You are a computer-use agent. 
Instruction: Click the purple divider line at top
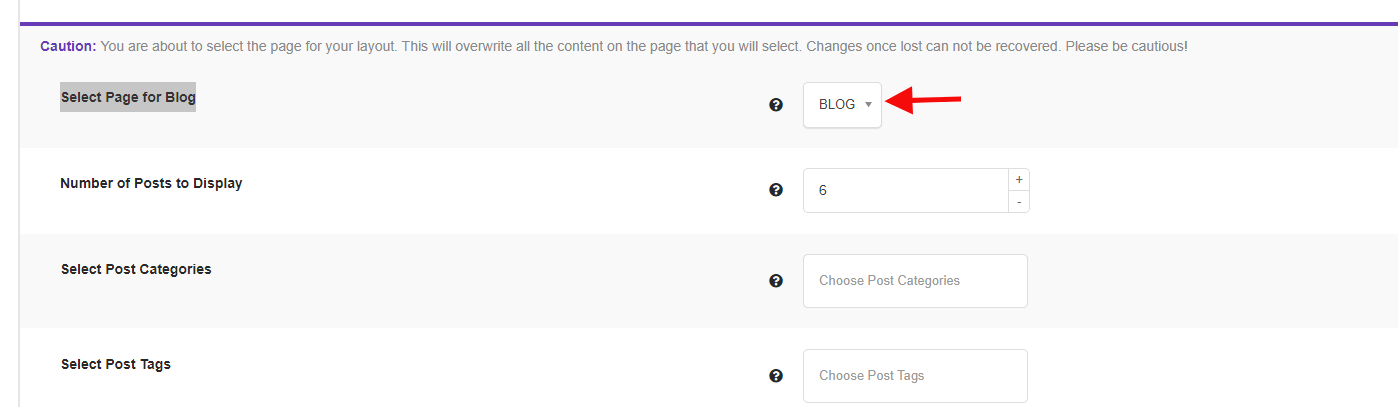point(709,23)
